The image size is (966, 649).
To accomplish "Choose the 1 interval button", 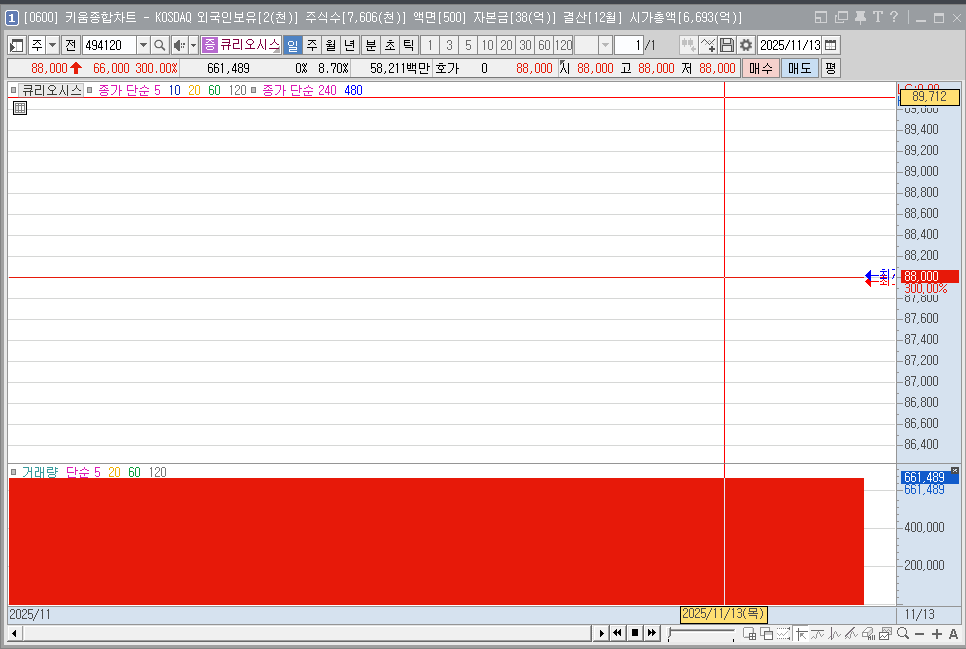I will (x=430, y=45).
